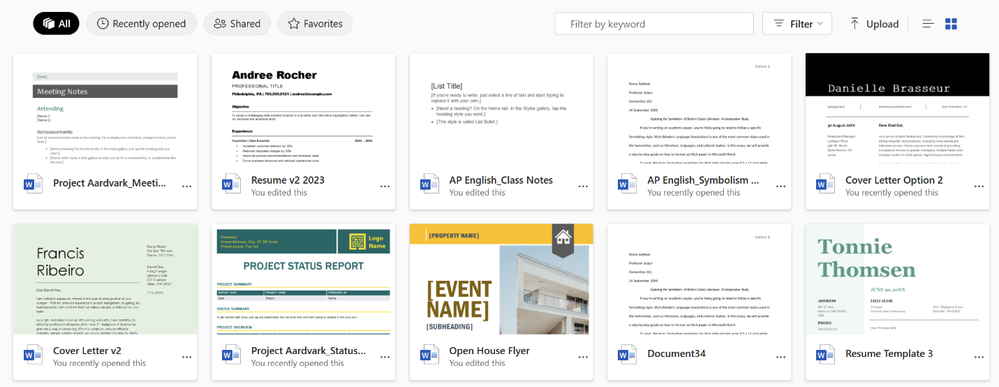Click the Open House Flyer file name
Viewport: 999px width, 387px height.
point(489,351)
